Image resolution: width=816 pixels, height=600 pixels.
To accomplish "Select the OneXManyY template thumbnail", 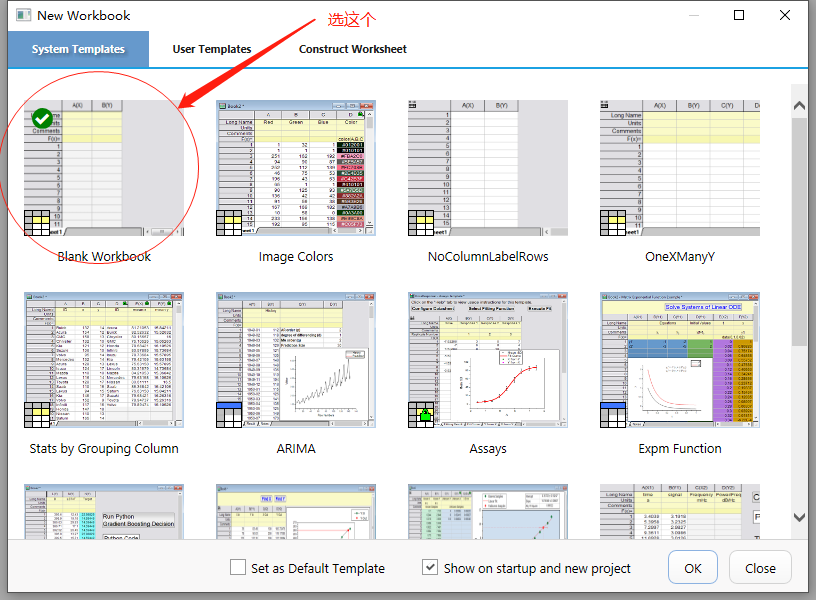I will click(x=680, y=168).
